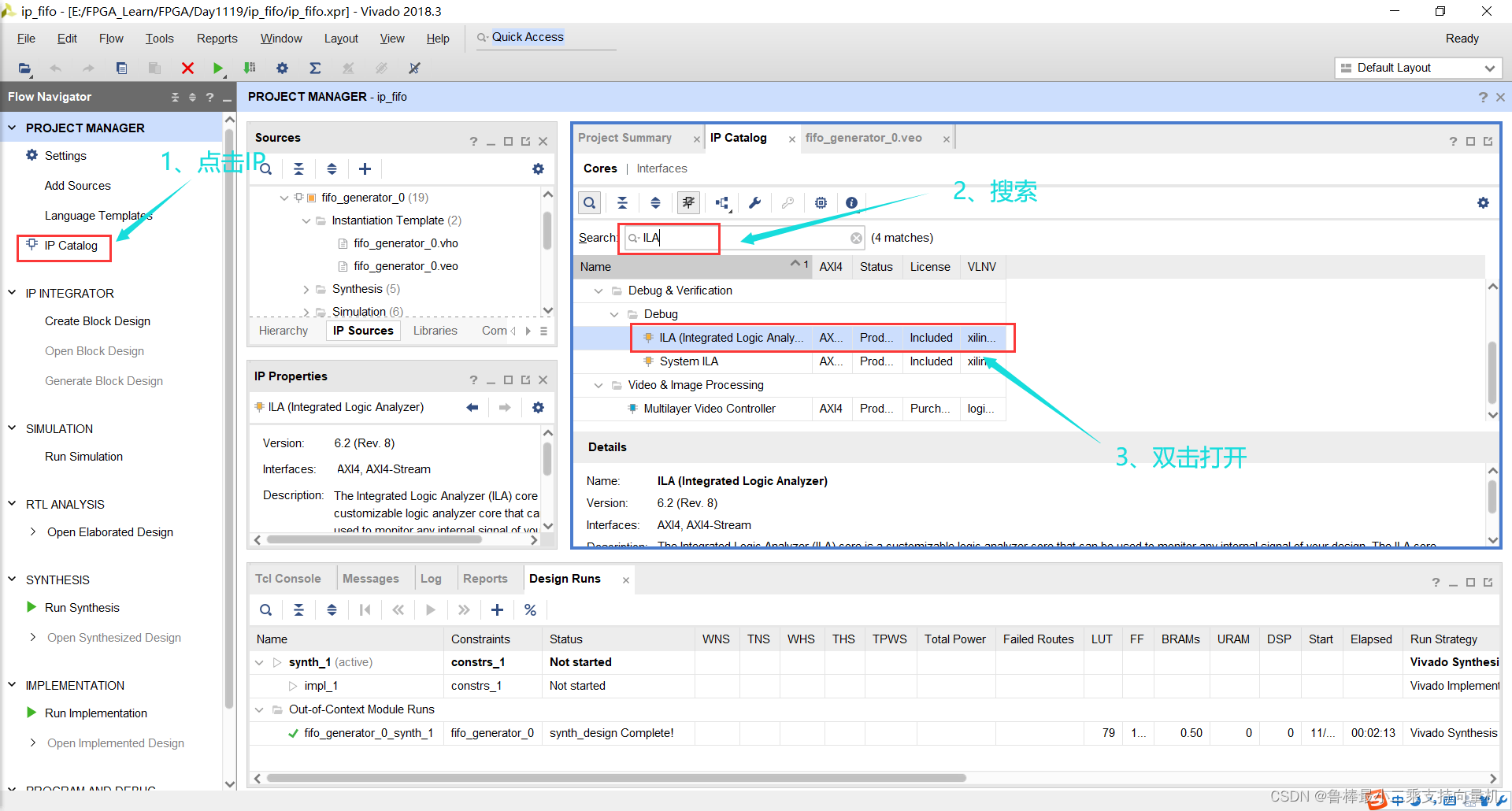The height and width of the screenshot is (811, 1512).
Task: Select Multilayer Video Controller row
Action: click(x=789, y=409)
